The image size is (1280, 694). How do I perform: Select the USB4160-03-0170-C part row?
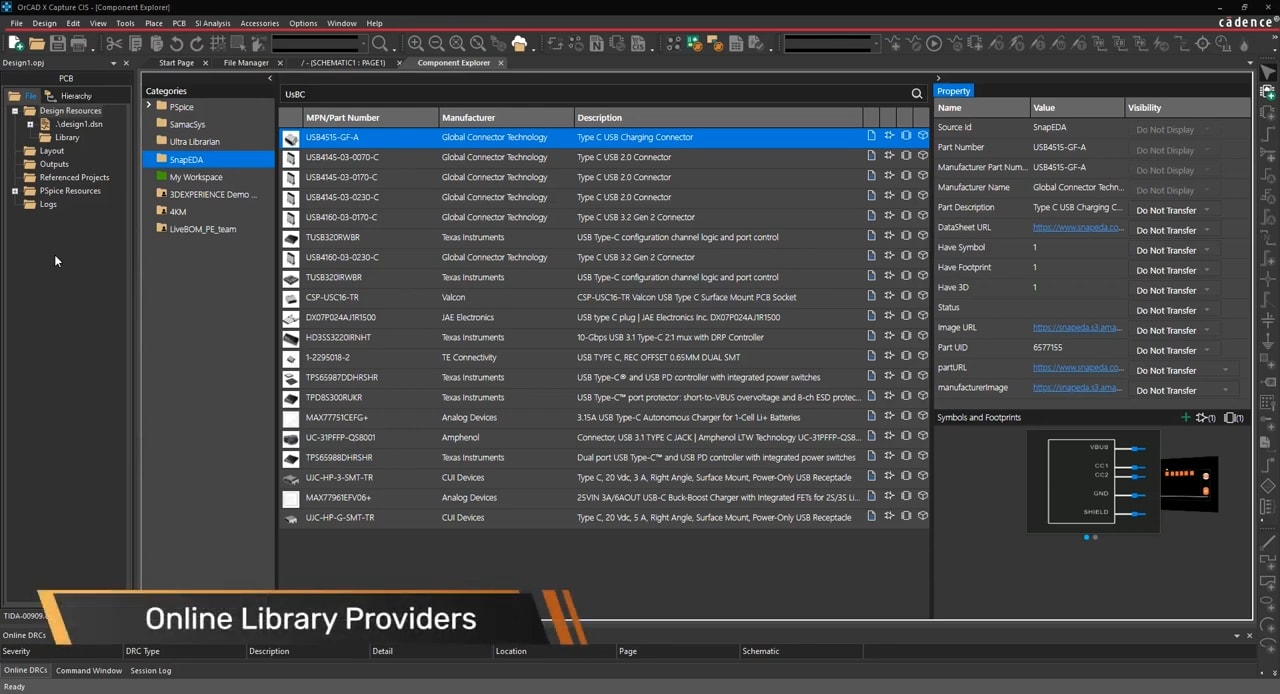coord(604,217)
